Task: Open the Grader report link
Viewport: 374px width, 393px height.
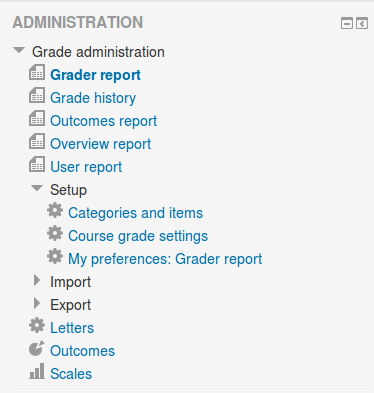Action: (95, 75)
